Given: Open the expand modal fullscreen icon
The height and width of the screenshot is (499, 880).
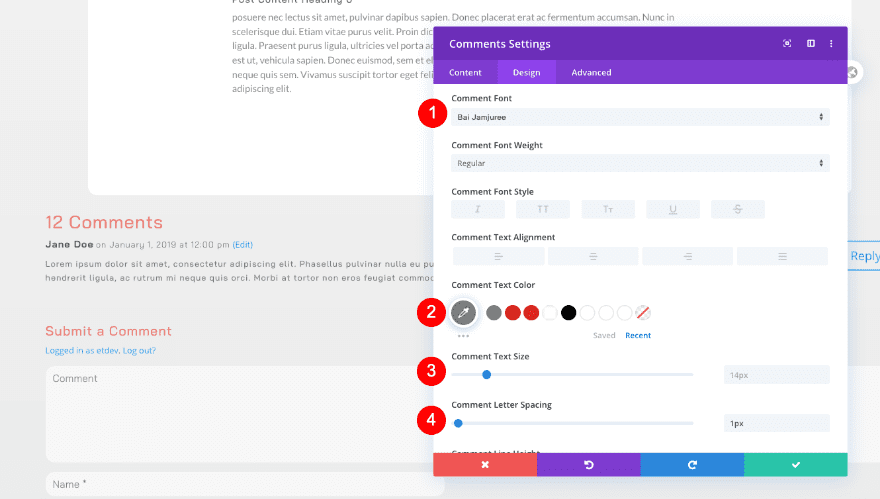Looking at the screenshot, I should click(x=787, y=44).
